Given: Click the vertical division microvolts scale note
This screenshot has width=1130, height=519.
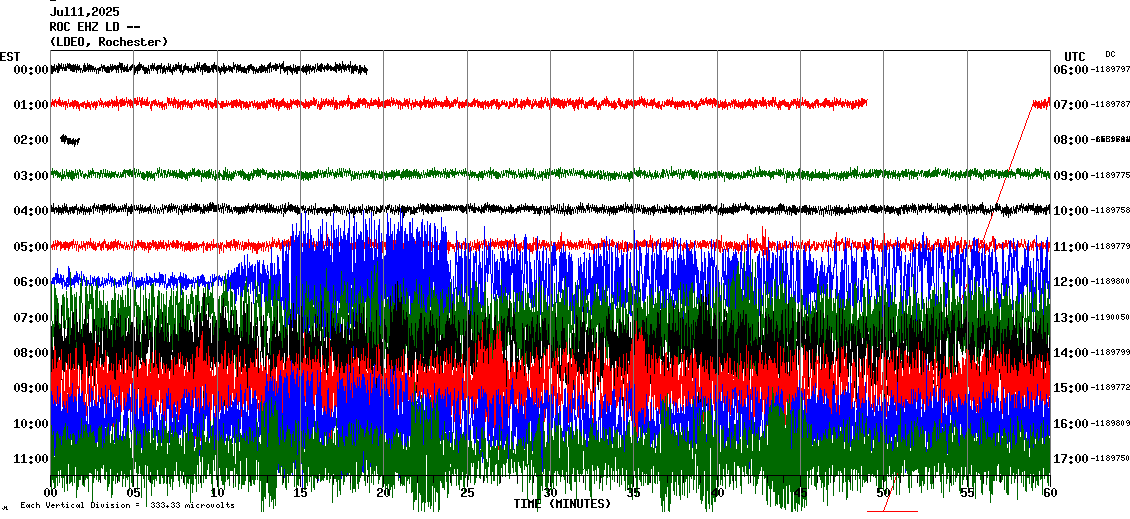Looking at the screenshot, I should click(x=127, y=506).
